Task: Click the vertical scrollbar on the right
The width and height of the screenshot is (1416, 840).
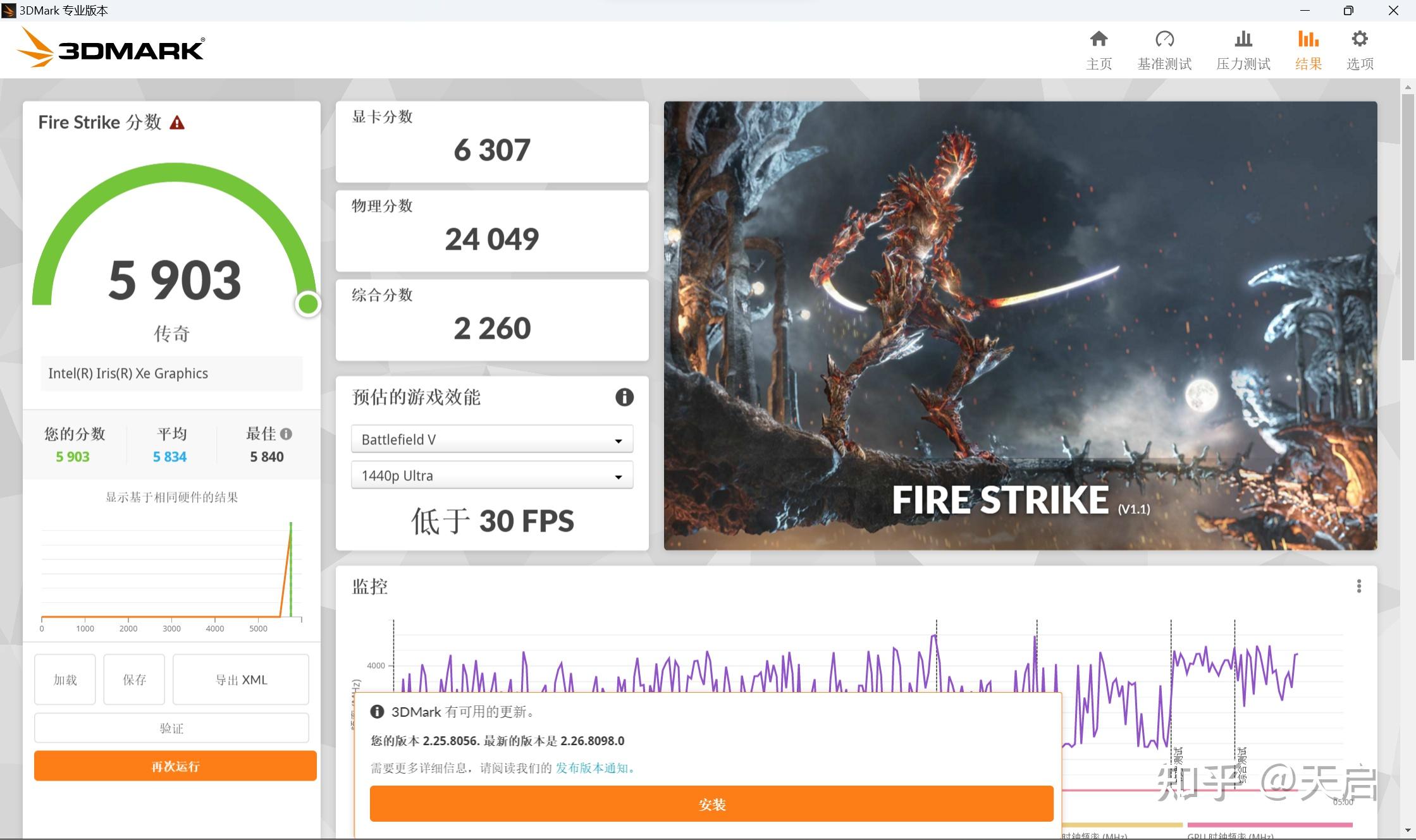Action: pyautogui.click(x=1408, y=228)
